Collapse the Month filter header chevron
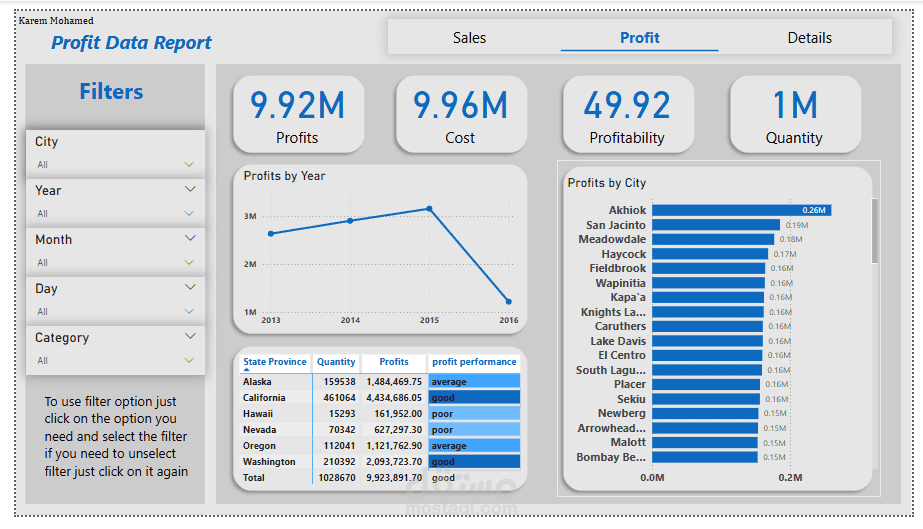 coord(190,238)
